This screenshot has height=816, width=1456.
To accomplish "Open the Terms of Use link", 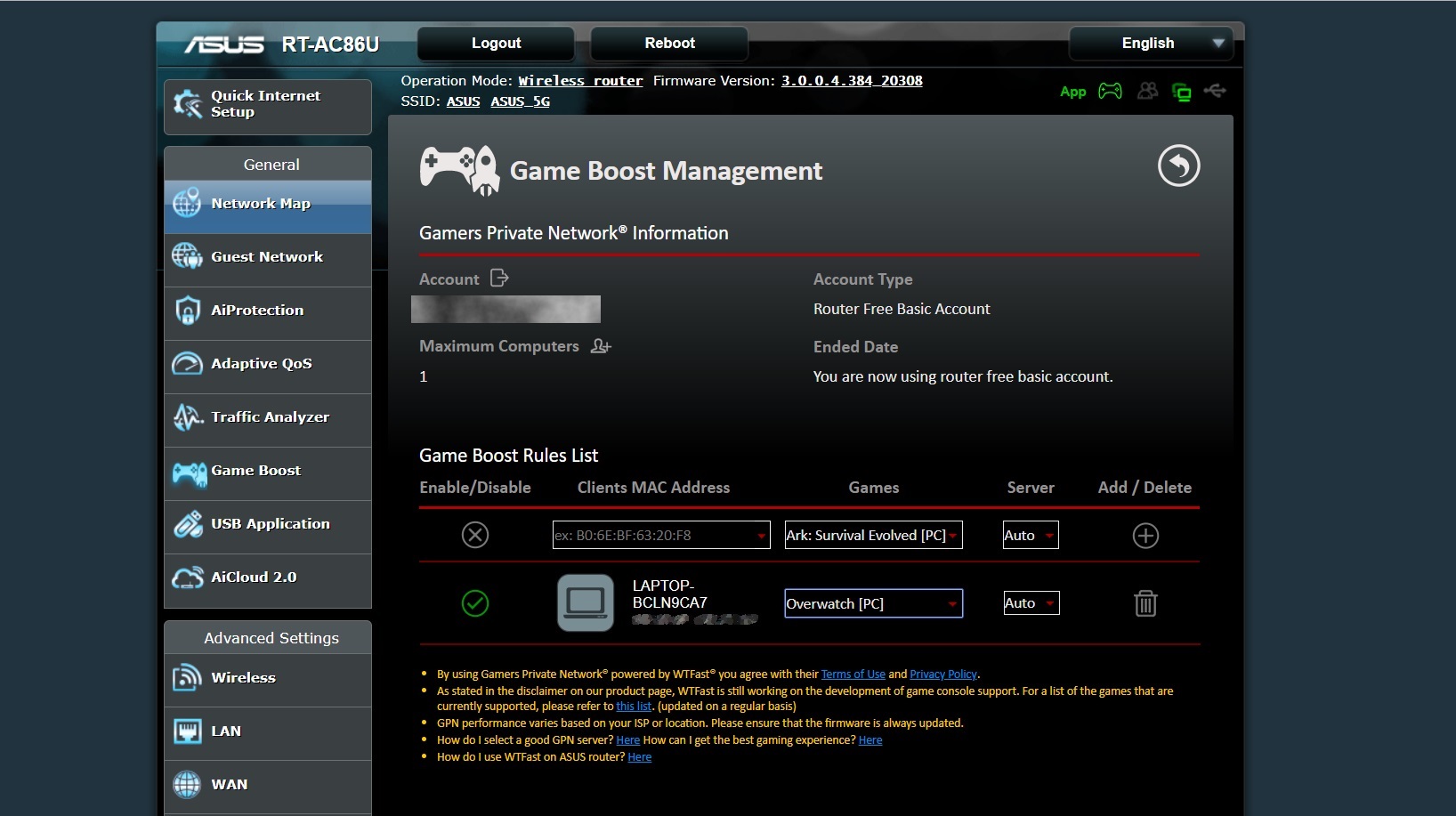I will coord(853,675).
